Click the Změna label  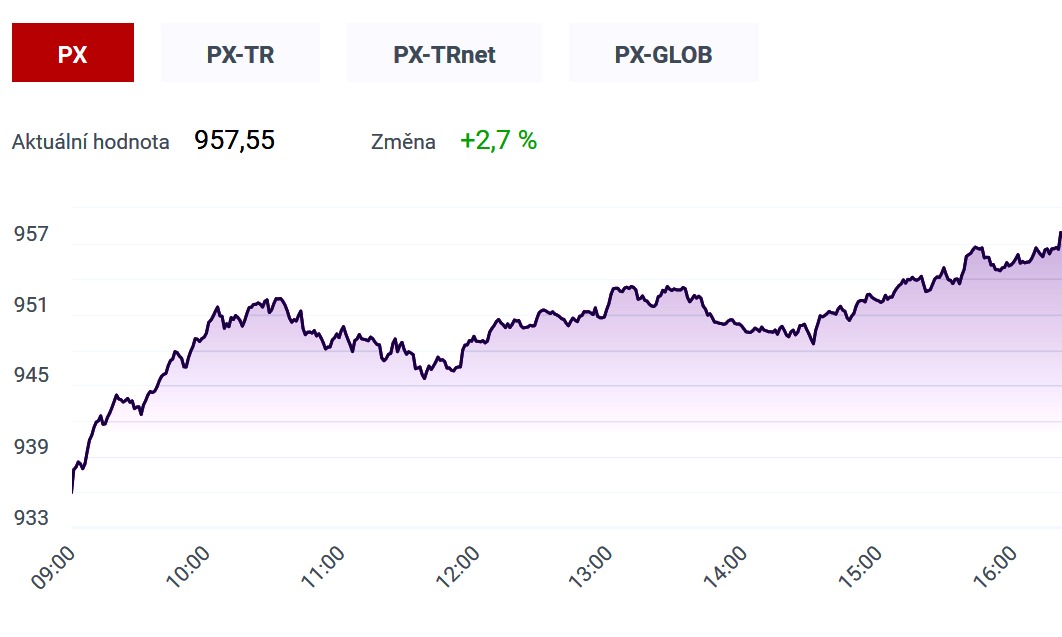(x=403, y=141)
